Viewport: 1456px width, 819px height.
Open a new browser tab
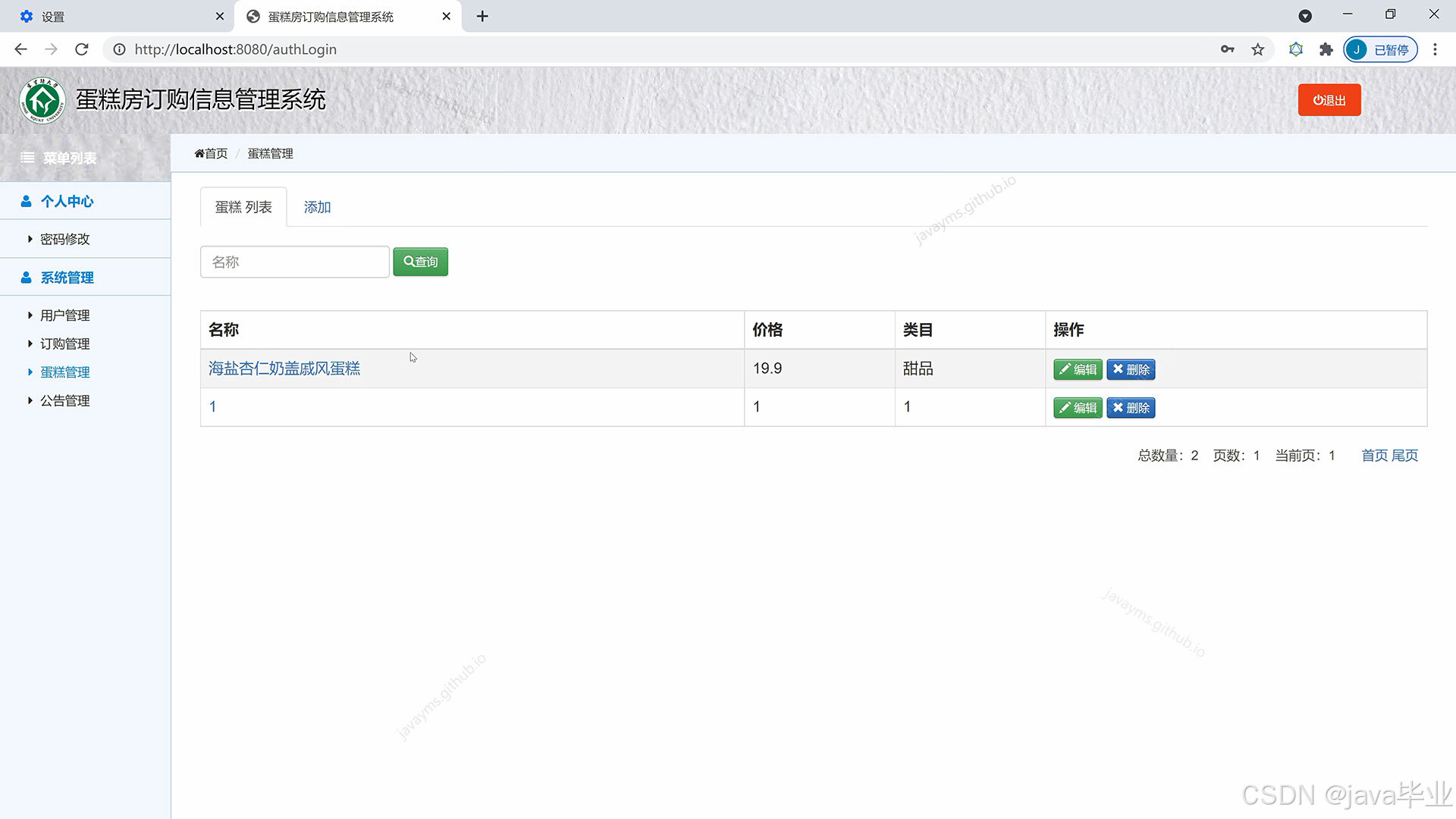(482, 16)
